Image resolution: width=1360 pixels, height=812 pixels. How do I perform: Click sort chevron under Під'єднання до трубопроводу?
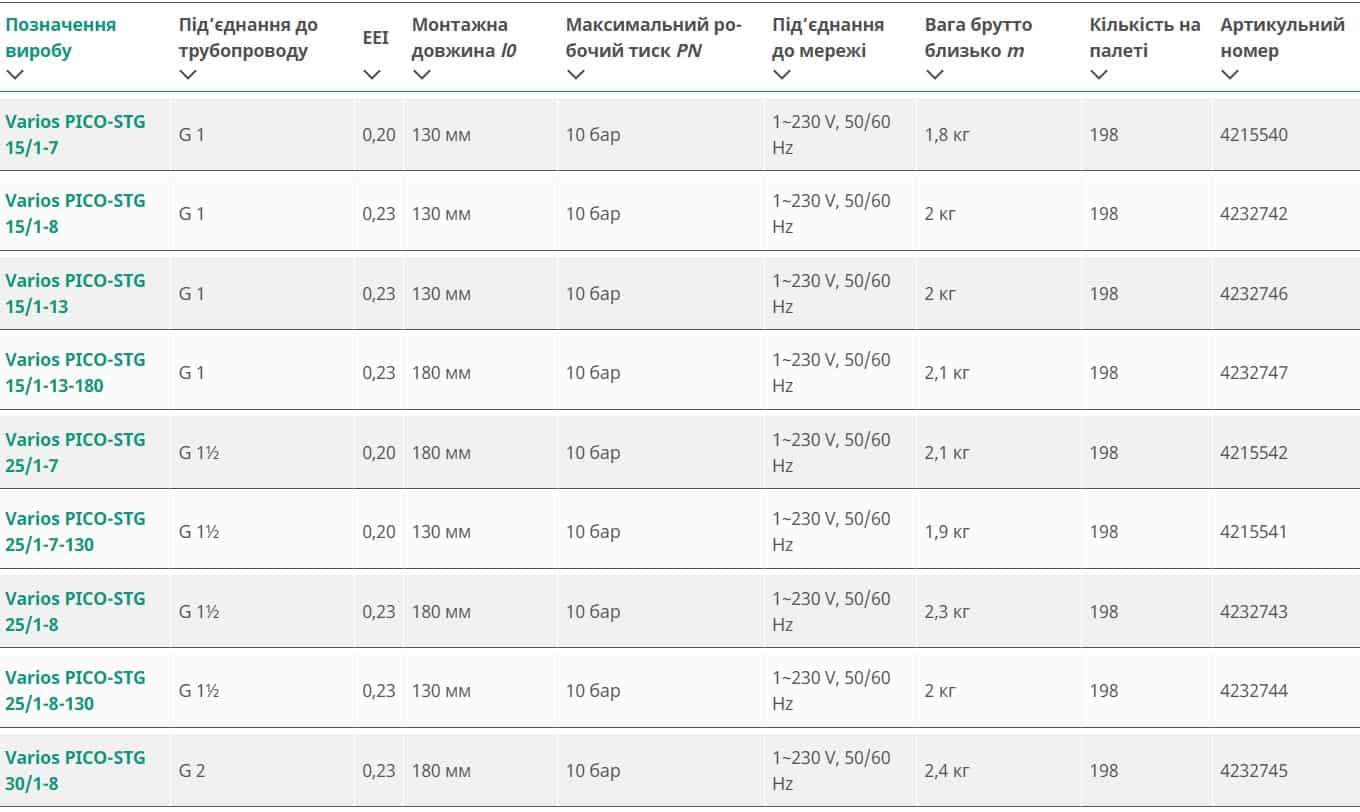pos(188,74)
